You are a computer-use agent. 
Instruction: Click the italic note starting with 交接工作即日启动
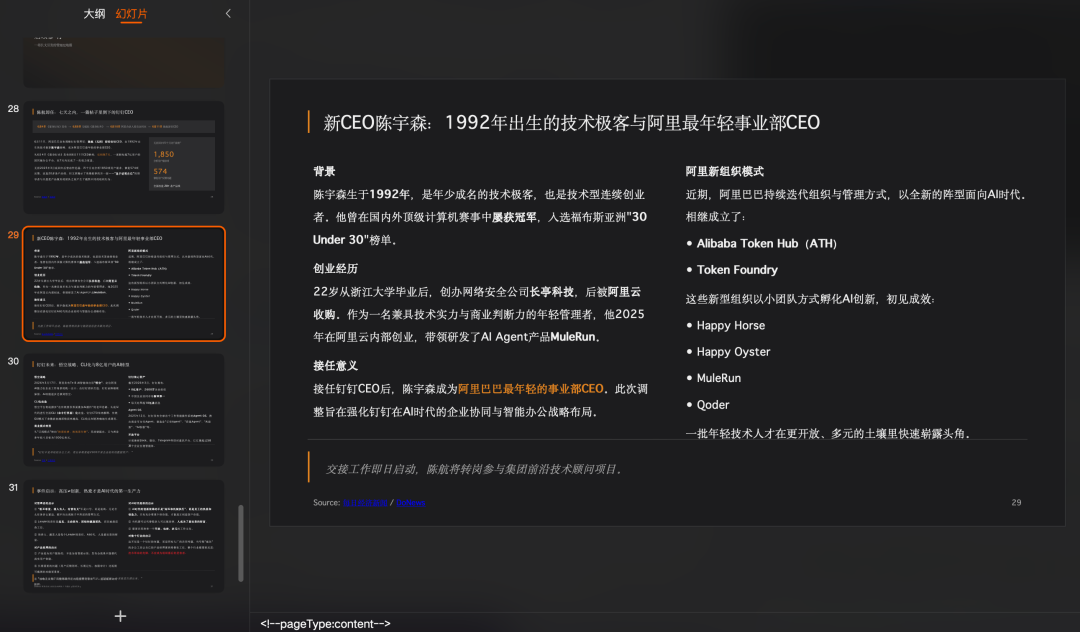click(x=474, y=470)
